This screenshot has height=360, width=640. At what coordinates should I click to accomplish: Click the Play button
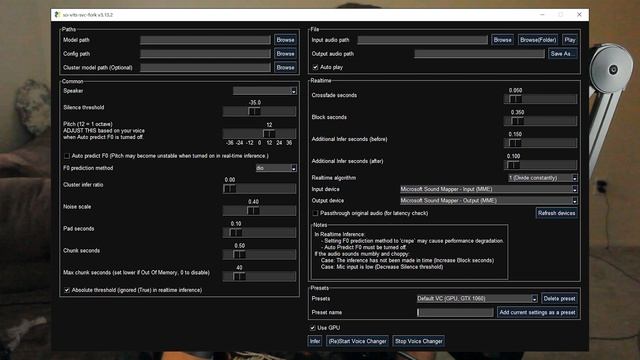(x=570, y=40)
